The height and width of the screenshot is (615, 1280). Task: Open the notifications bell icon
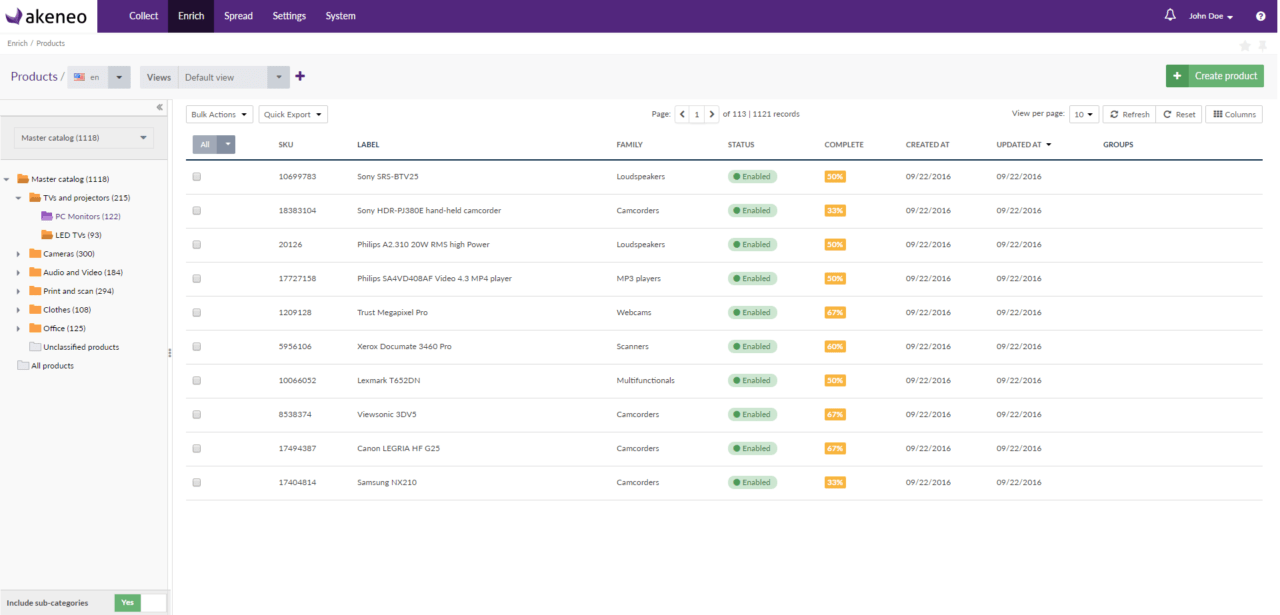pyautogui.click(x=1170, y=15)
